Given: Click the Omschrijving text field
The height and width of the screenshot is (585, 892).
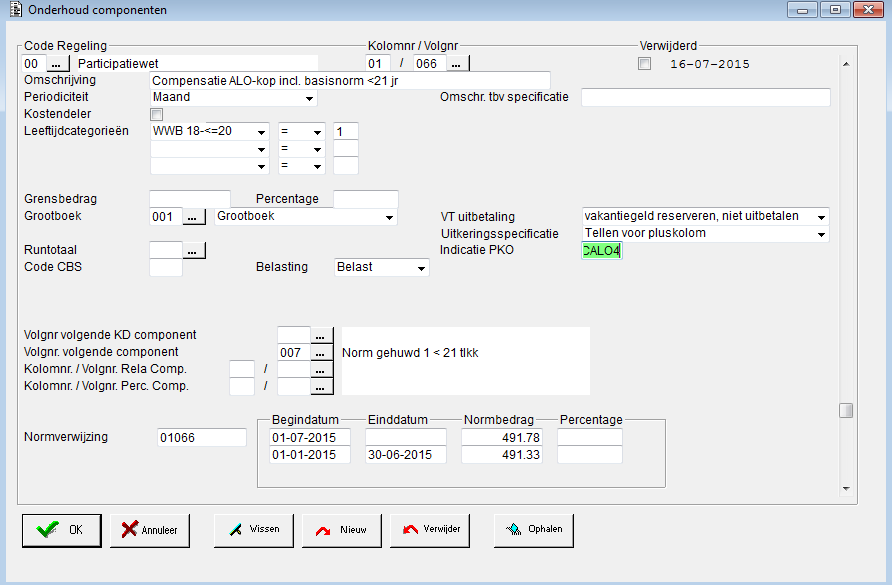Looking at the screenshot, I should pyautogui.click(x=350, y=81).
